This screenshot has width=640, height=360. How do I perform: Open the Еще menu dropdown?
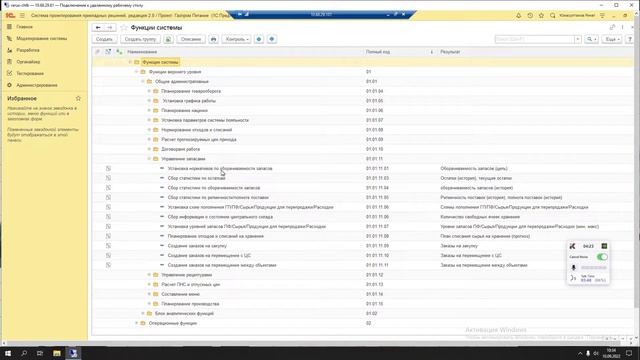[612, 39]
